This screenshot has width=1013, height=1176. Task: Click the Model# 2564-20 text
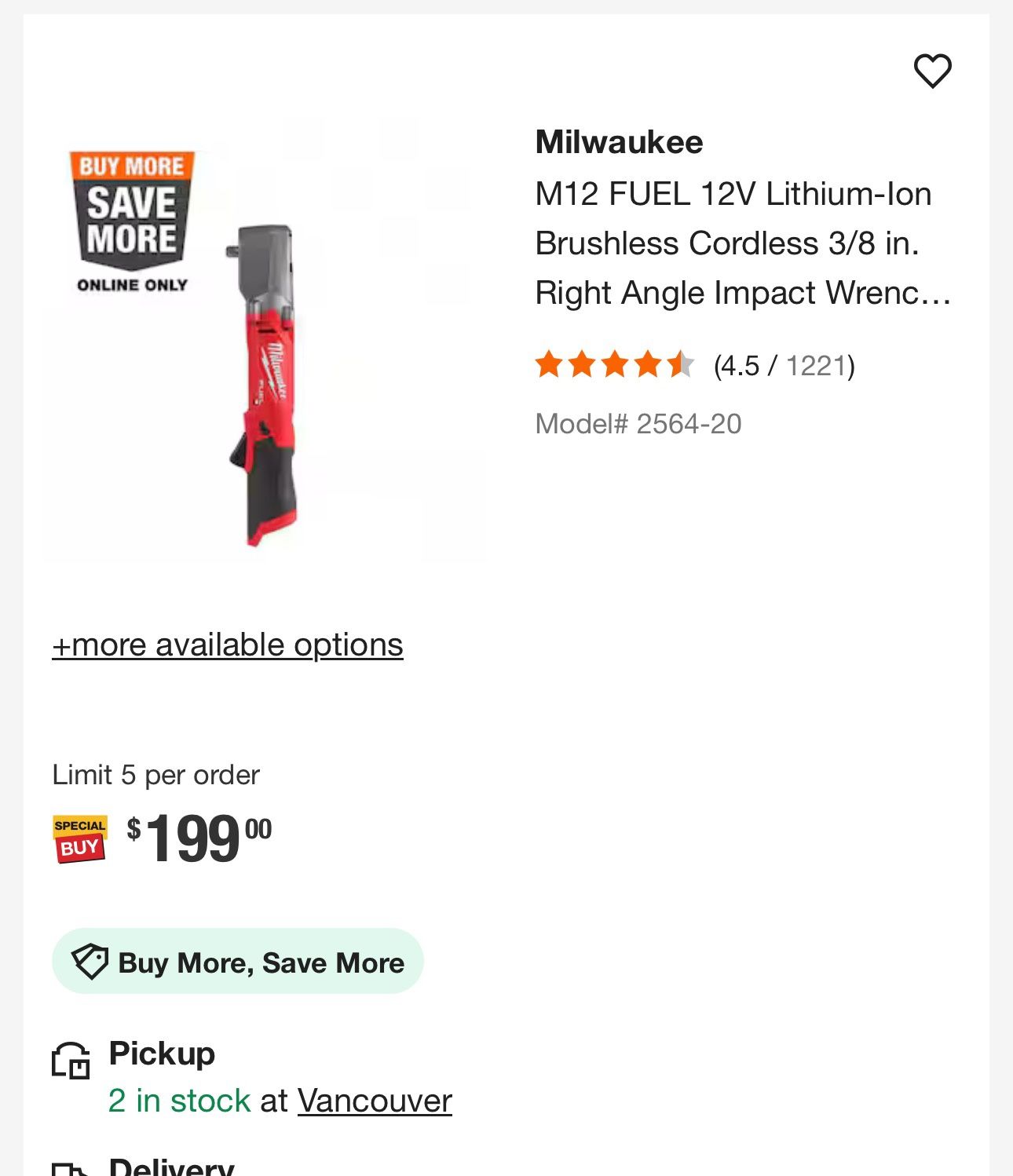(638, 424)
